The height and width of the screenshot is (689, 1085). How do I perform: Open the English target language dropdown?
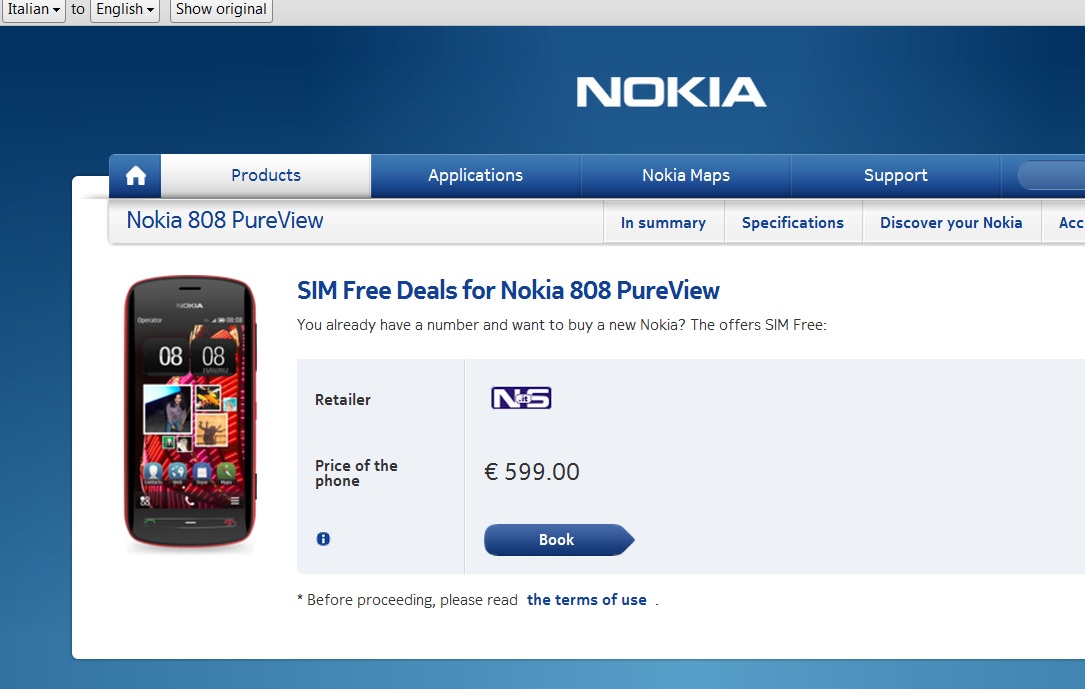click(123, 10)
